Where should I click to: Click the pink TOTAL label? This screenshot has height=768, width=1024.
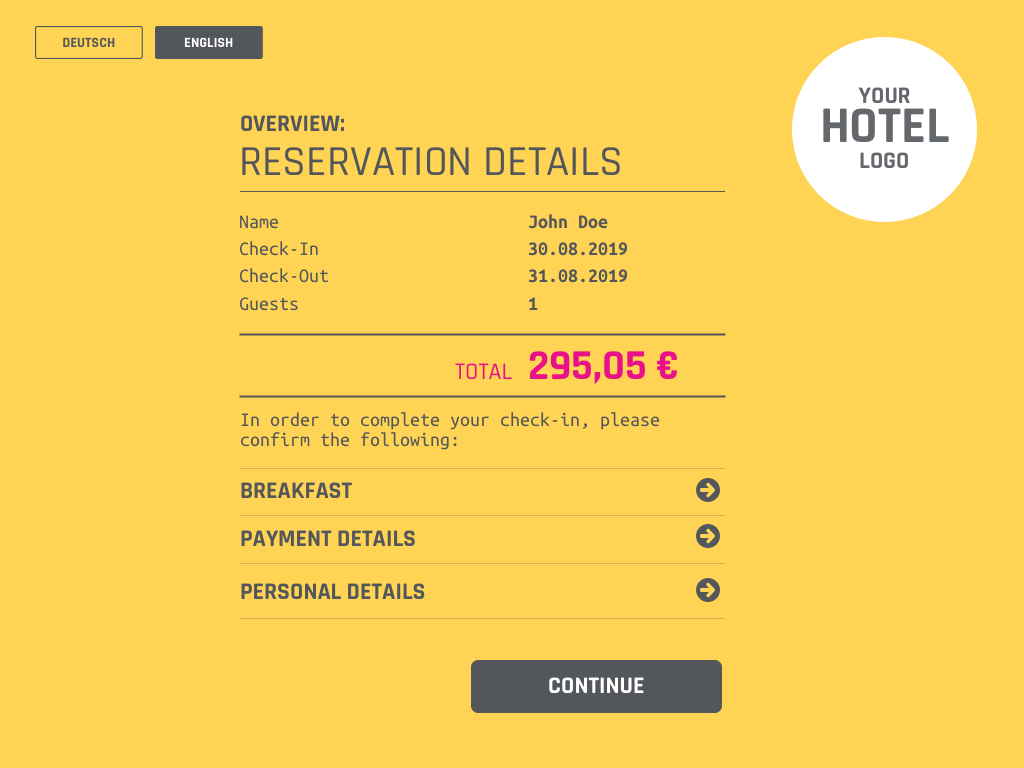point(483,372)
